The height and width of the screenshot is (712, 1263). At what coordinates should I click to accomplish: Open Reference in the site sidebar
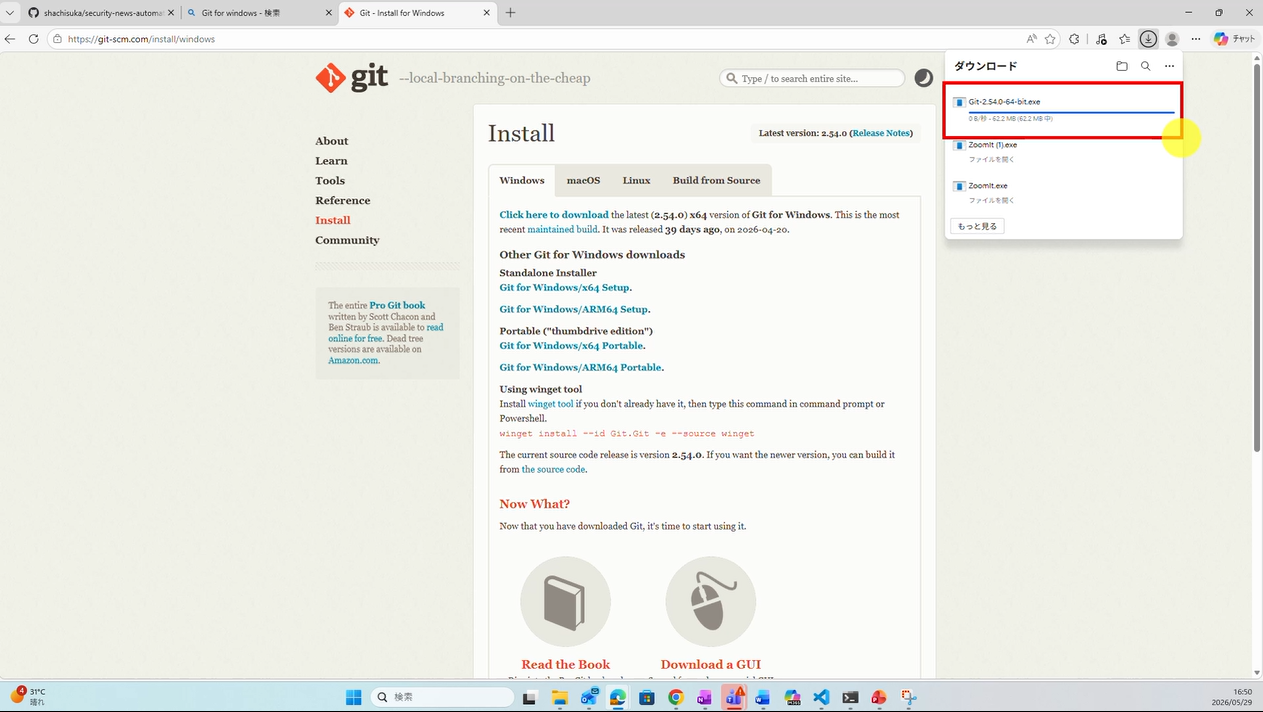(x=343, y=201)
